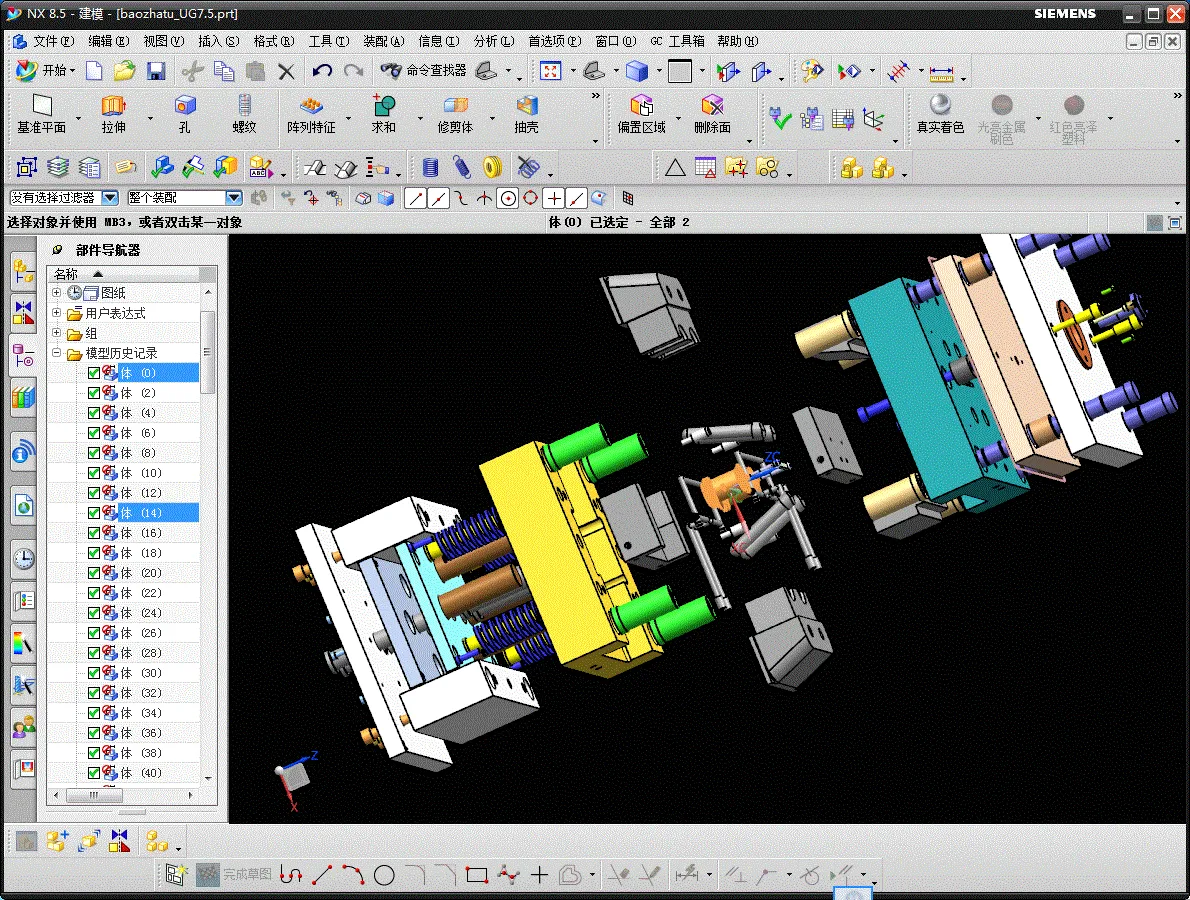Uncheck the 体 (4) feature checkbox

pos(94,413)
